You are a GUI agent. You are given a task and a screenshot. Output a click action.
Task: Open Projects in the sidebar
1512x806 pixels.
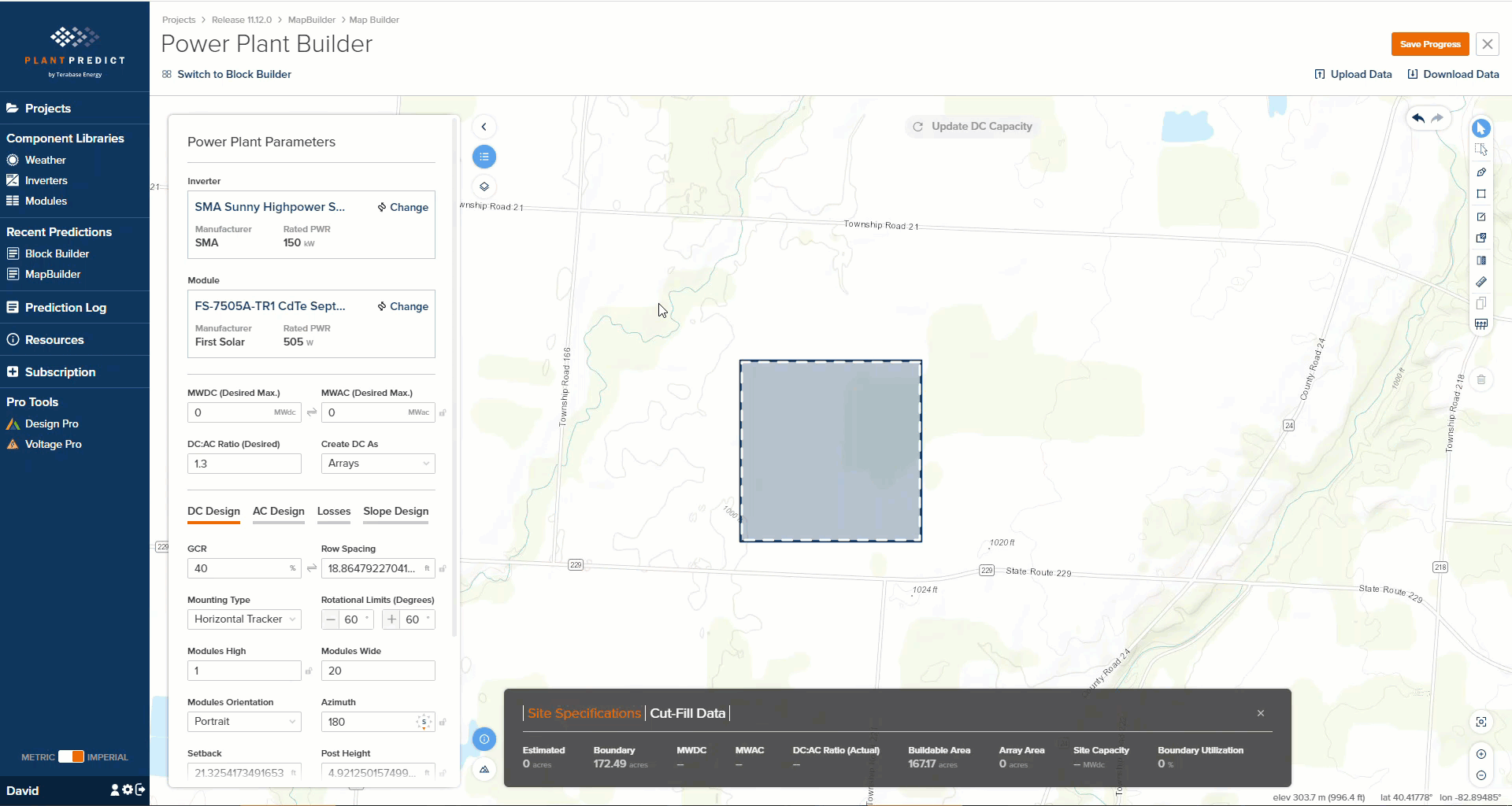[47, 109]
